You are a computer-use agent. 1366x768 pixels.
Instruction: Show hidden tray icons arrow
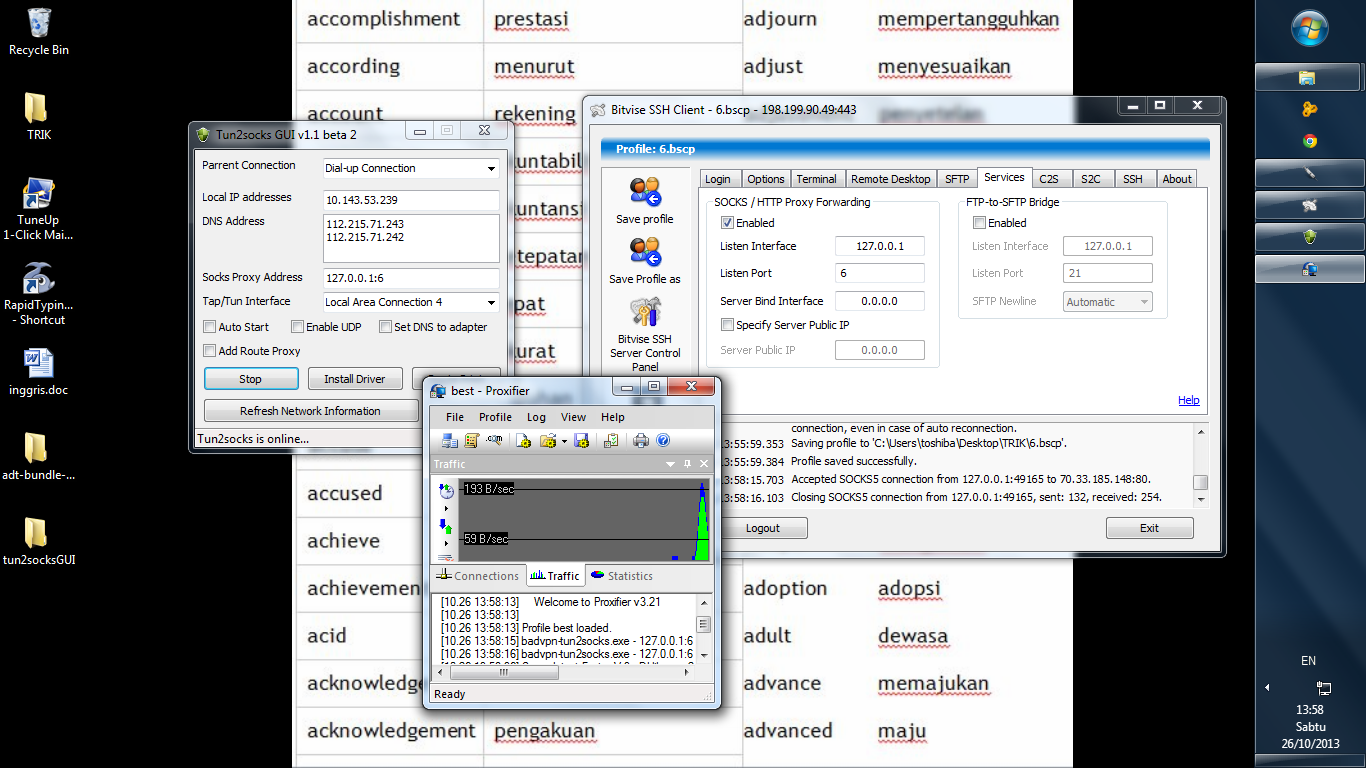(x=1268, y=687)
